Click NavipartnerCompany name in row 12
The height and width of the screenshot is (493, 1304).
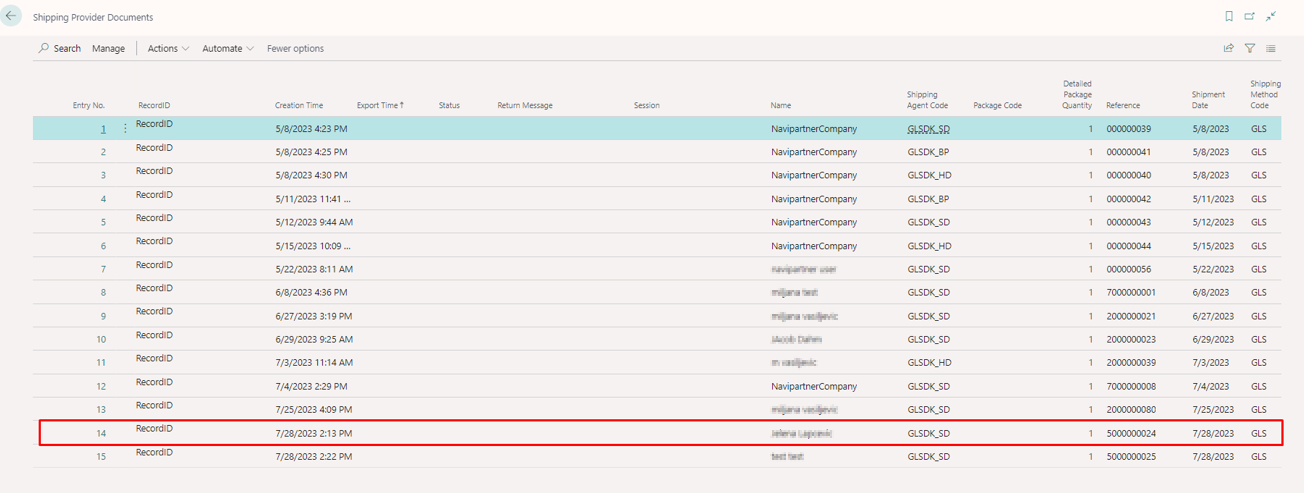coord(813,386)
